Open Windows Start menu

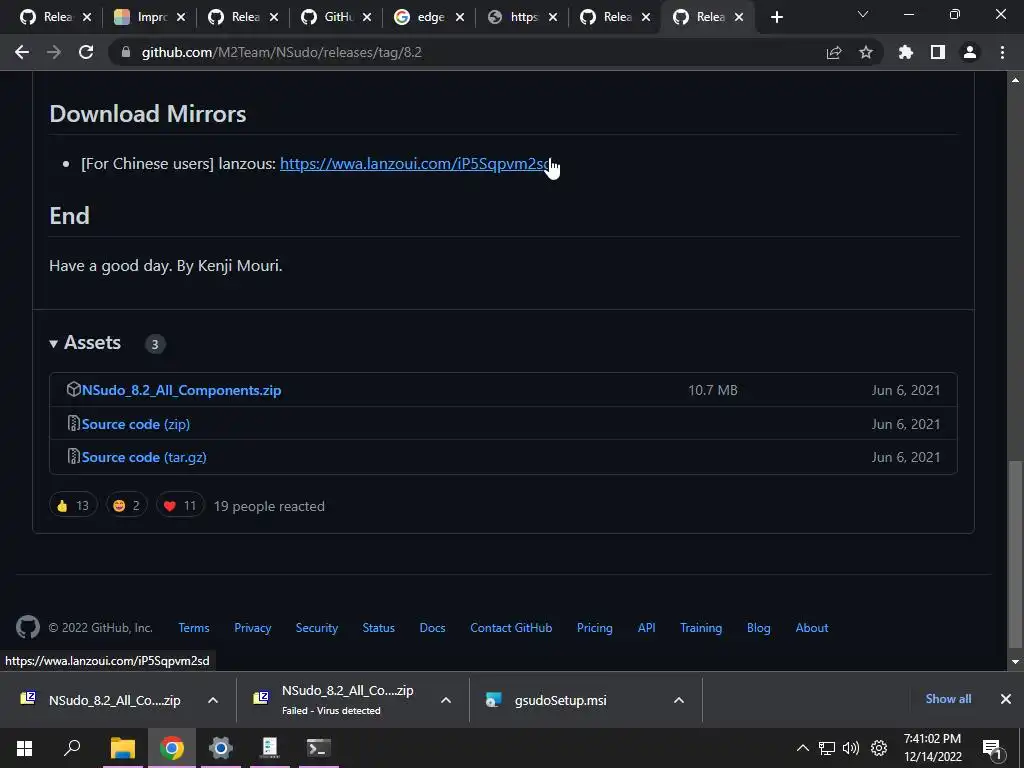(x=24, y=748)
